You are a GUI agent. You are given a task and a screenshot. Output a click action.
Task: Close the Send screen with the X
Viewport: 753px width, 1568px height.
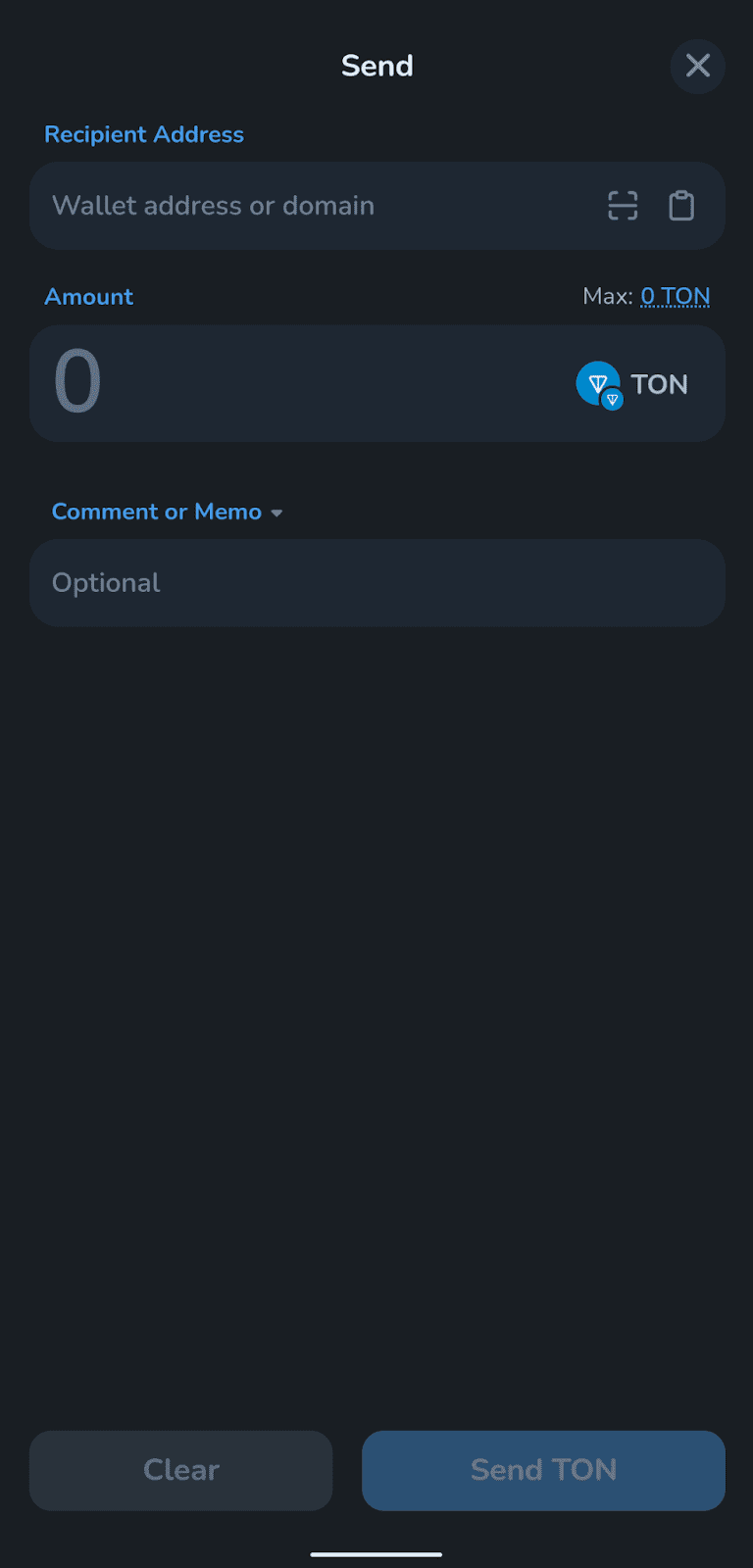pyautogui.click(x=697, y=66)
